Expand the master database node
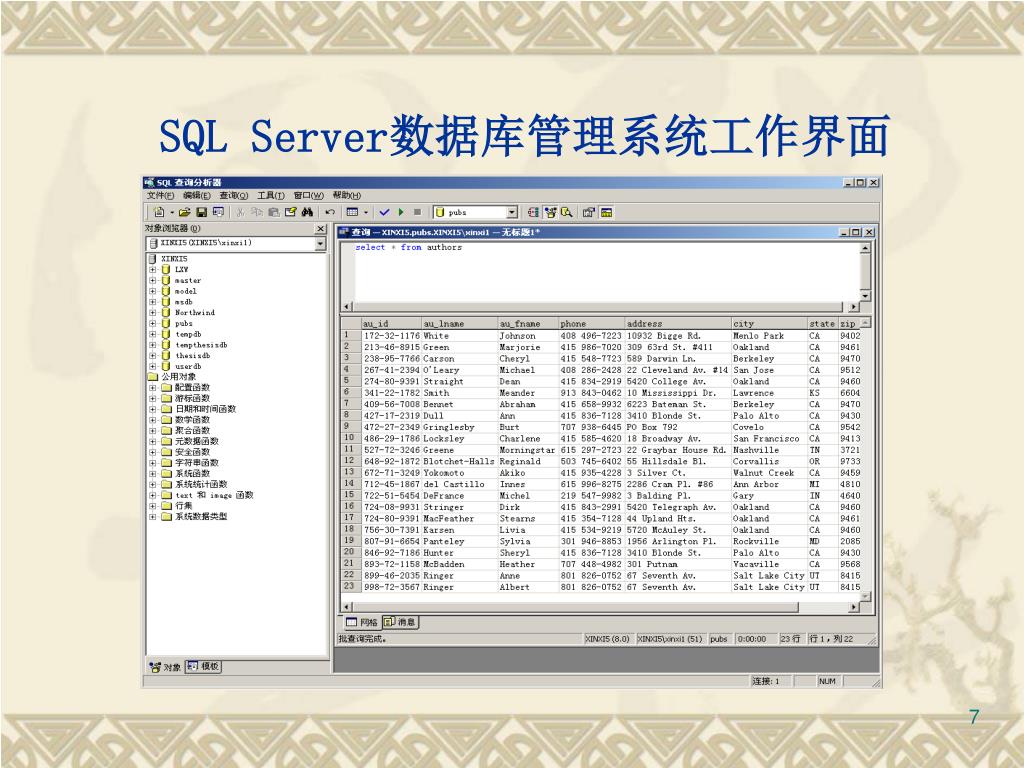 [152, 280]
